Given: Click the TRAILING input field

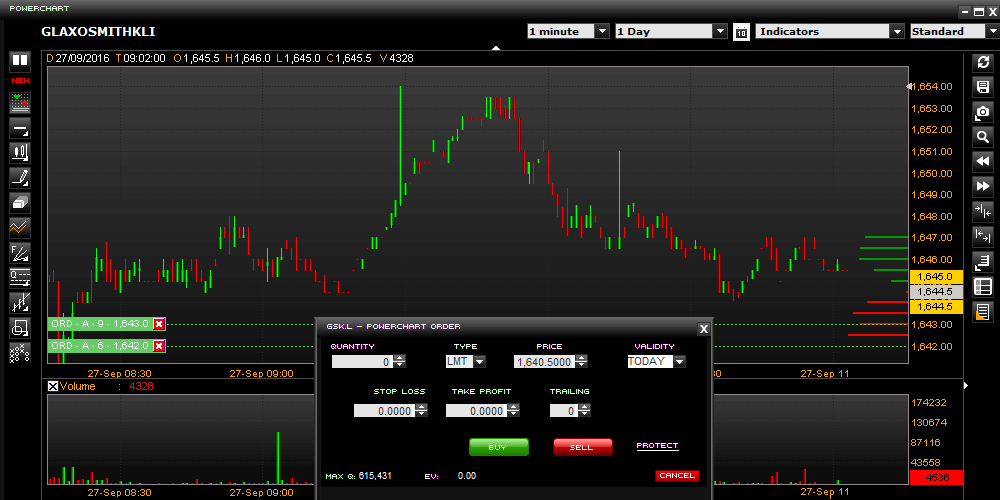Looking at the screenshot, I should [x=564, y=411].
